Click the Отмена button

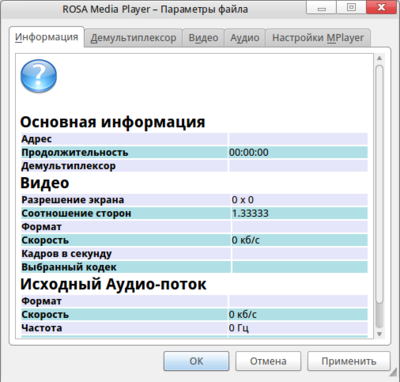click(x=268, y=361)
